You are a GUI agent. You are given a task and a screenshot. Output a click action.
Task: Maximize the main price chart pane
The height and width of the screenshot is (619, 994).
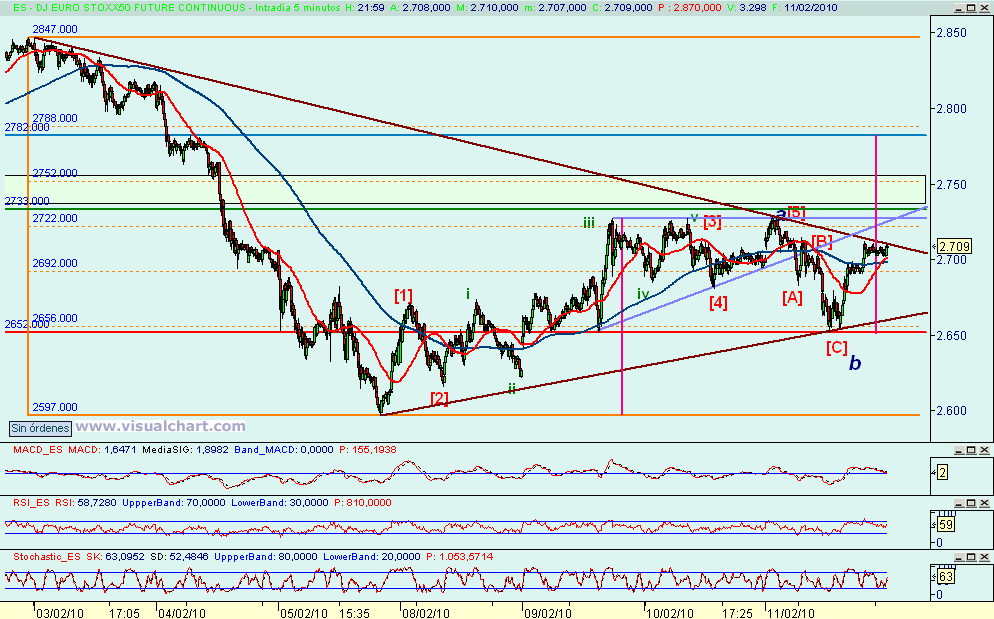coord(970,8)
